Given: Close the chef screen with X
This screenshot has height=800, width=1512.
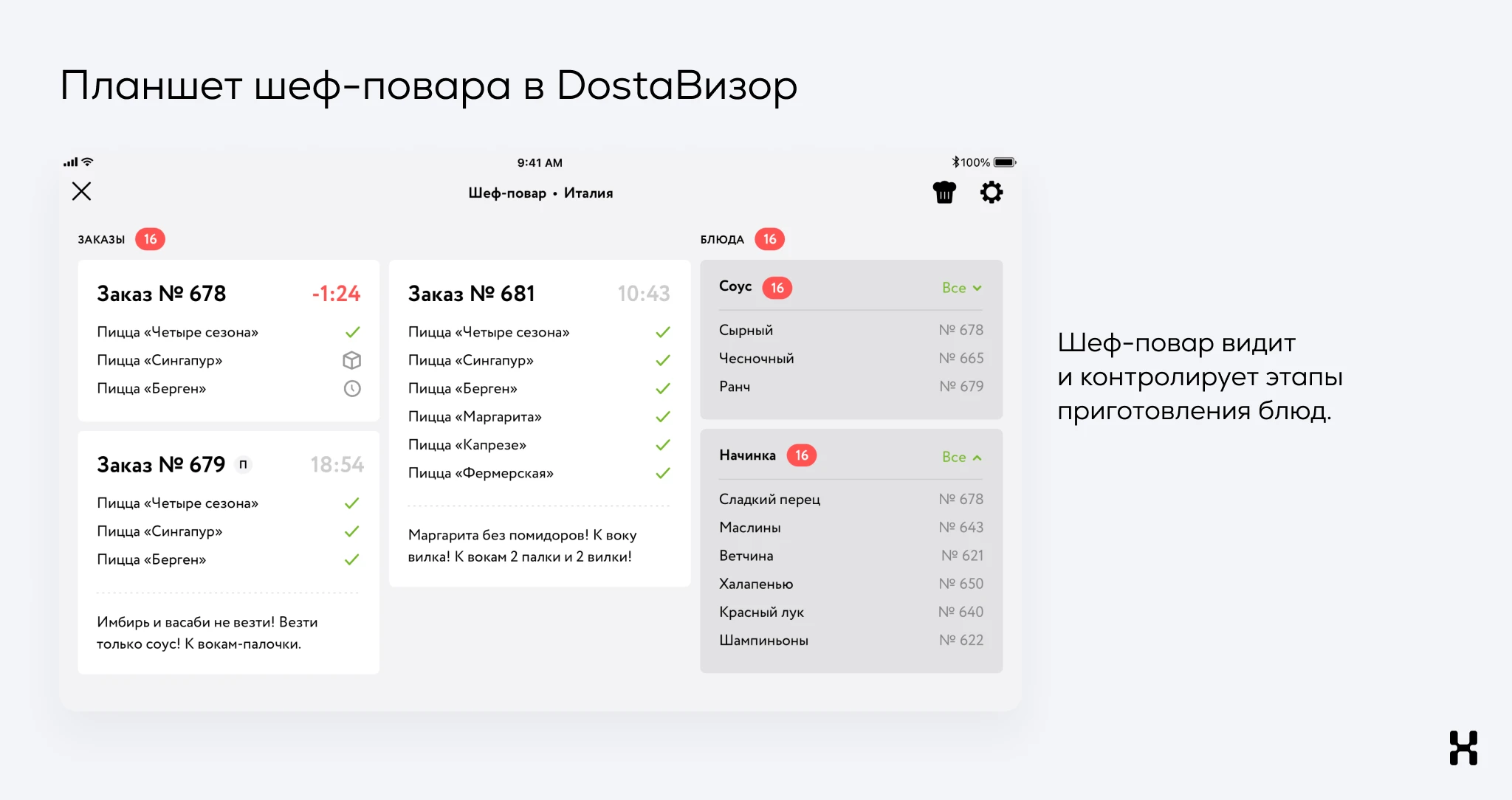Looking at the screenshot, I should (81, 192).
